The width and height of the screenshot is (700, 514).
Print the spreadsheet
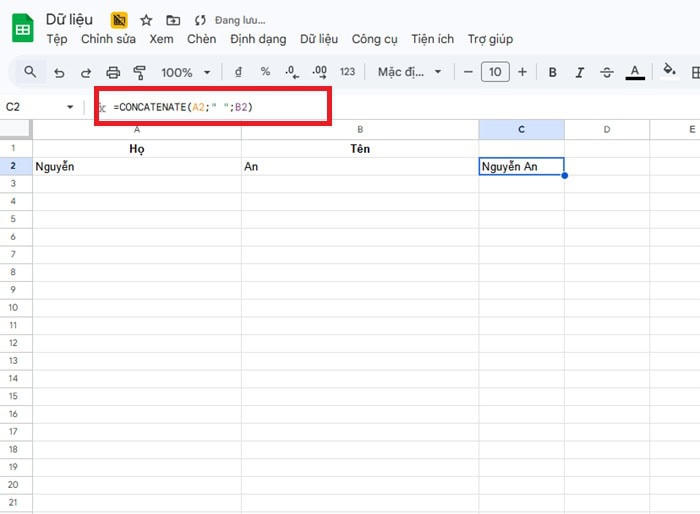(x=113, y=72)
